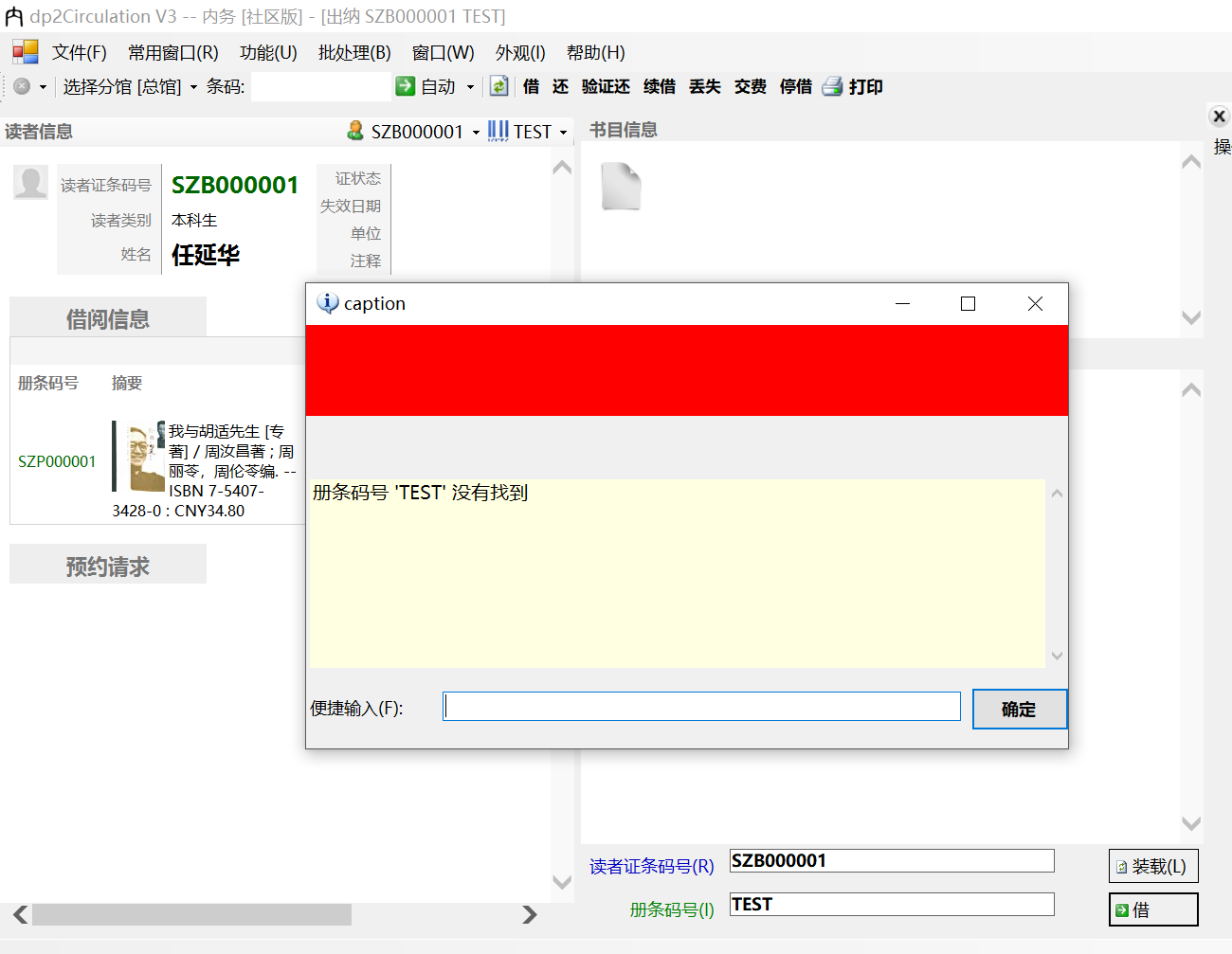Click the reader account person icon
This screenshot has height=954, width=1232.
[x=355, y=132]
